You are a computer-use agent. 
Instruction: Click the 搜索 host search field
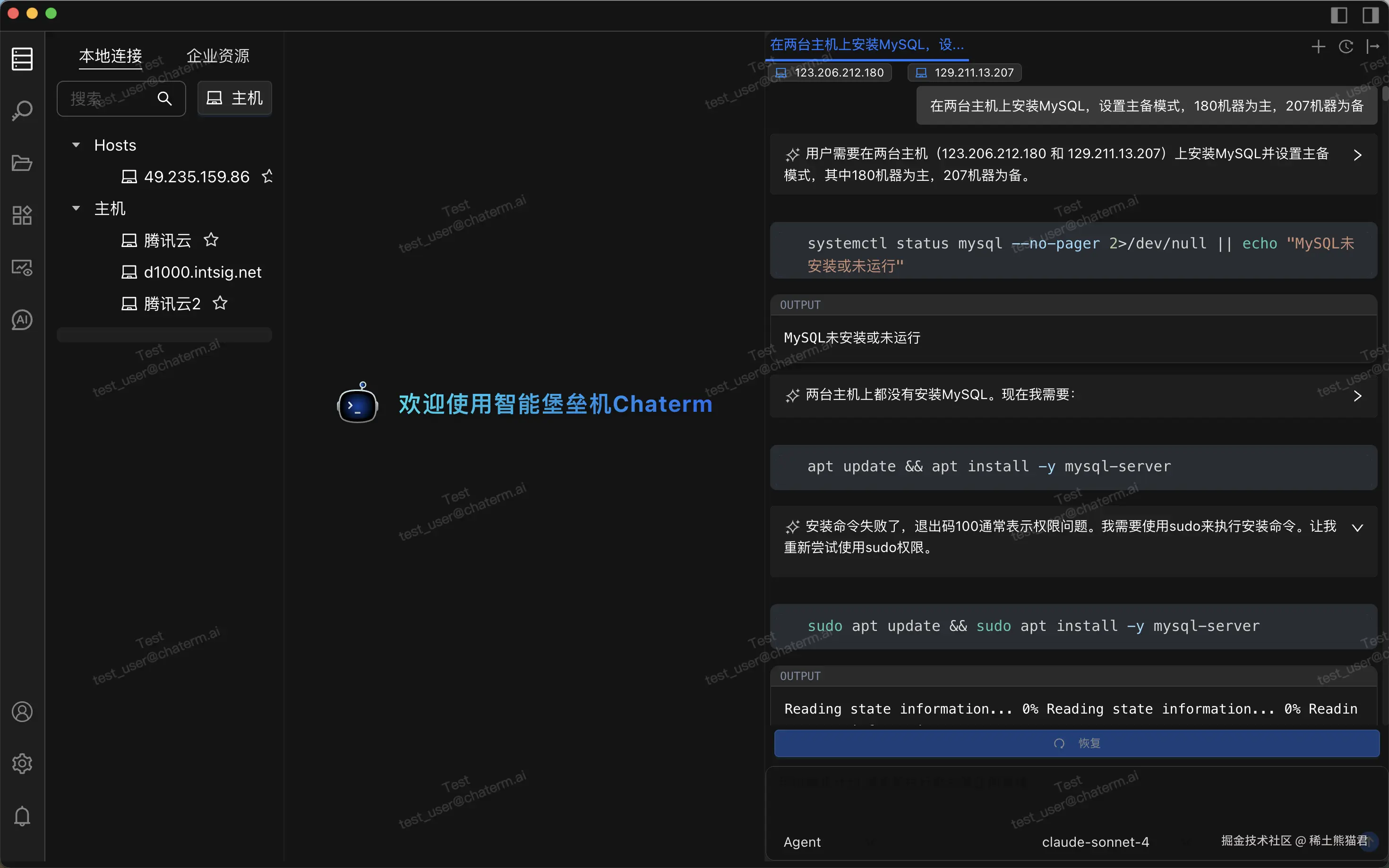[x=109, y=99]
